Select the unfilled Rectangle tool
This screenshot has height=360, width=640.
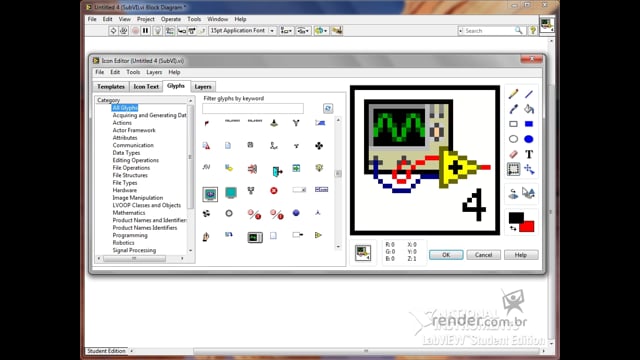[x=513, y=124]
